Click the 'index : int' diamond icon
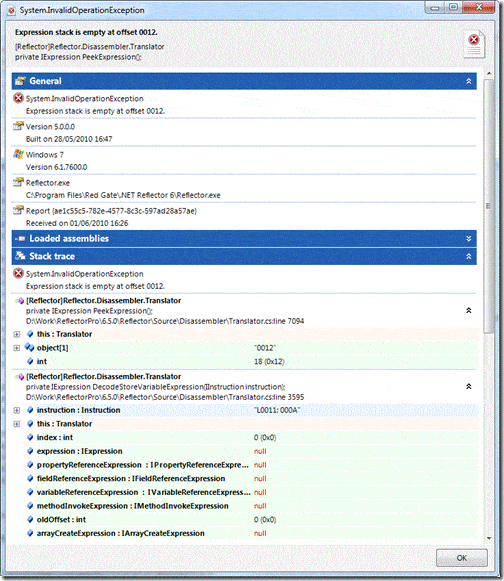 pos(30,437)
